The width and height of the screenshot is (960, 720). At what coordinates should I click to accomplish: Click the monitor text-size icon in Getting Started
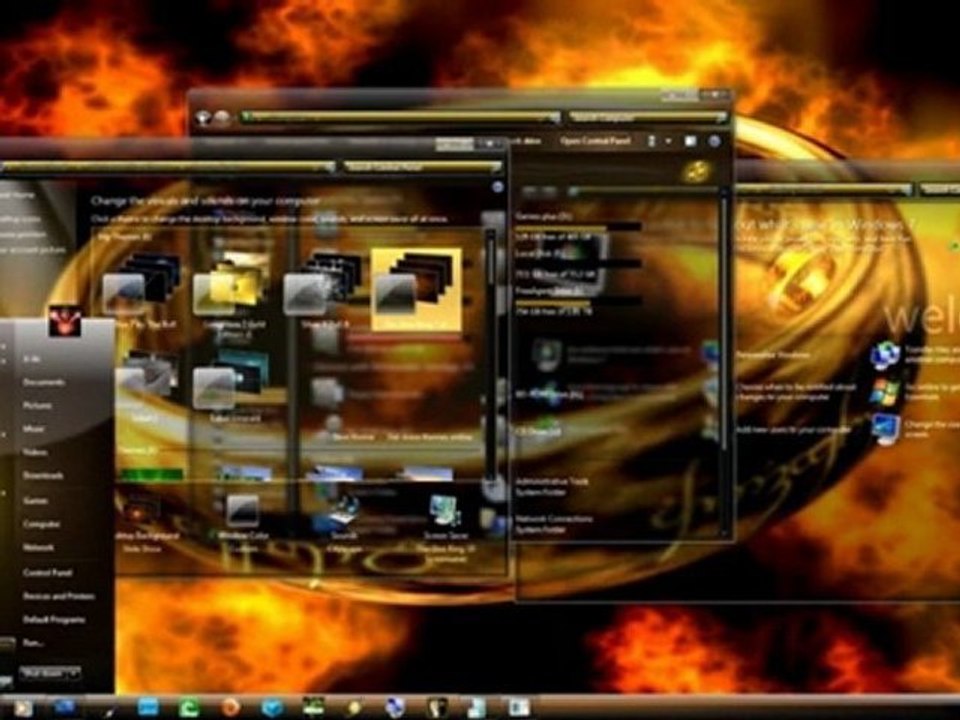[887, 429]
